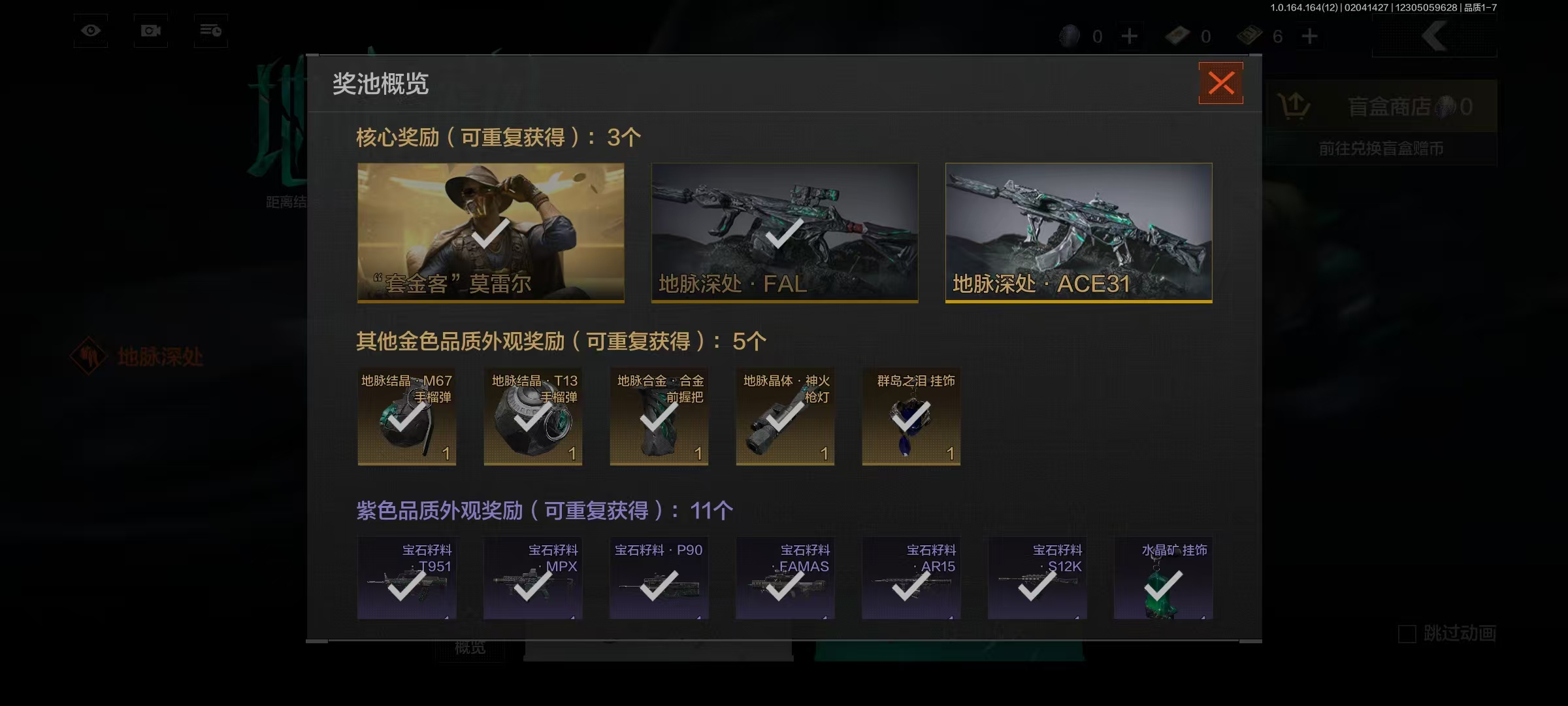Select the 水晶矿 挂饰 charm item
The width and height of the screenshot is (1568, 706).
coord(1164,578)
